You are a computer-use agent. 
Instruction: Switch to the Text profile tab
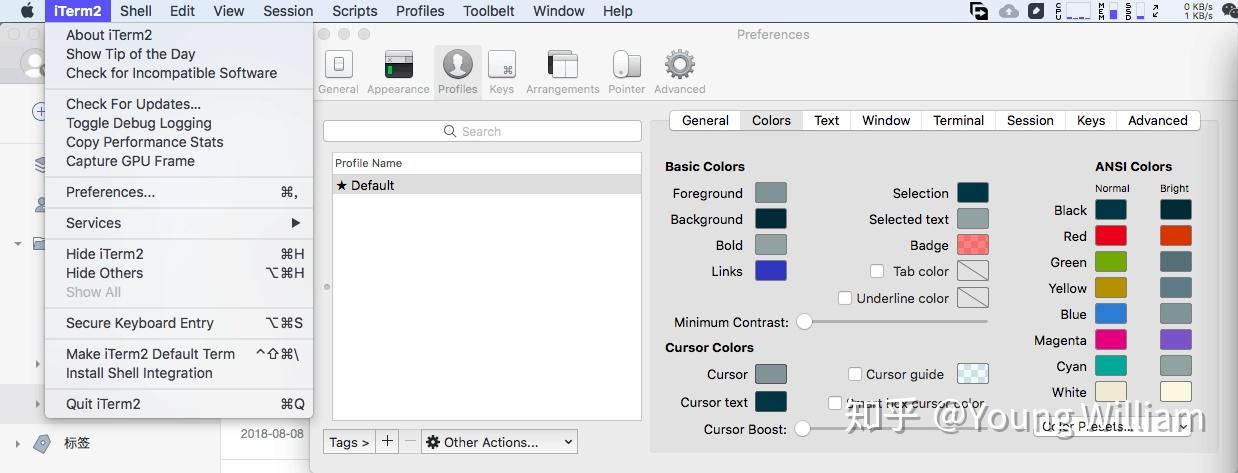[x=826, y=120]
